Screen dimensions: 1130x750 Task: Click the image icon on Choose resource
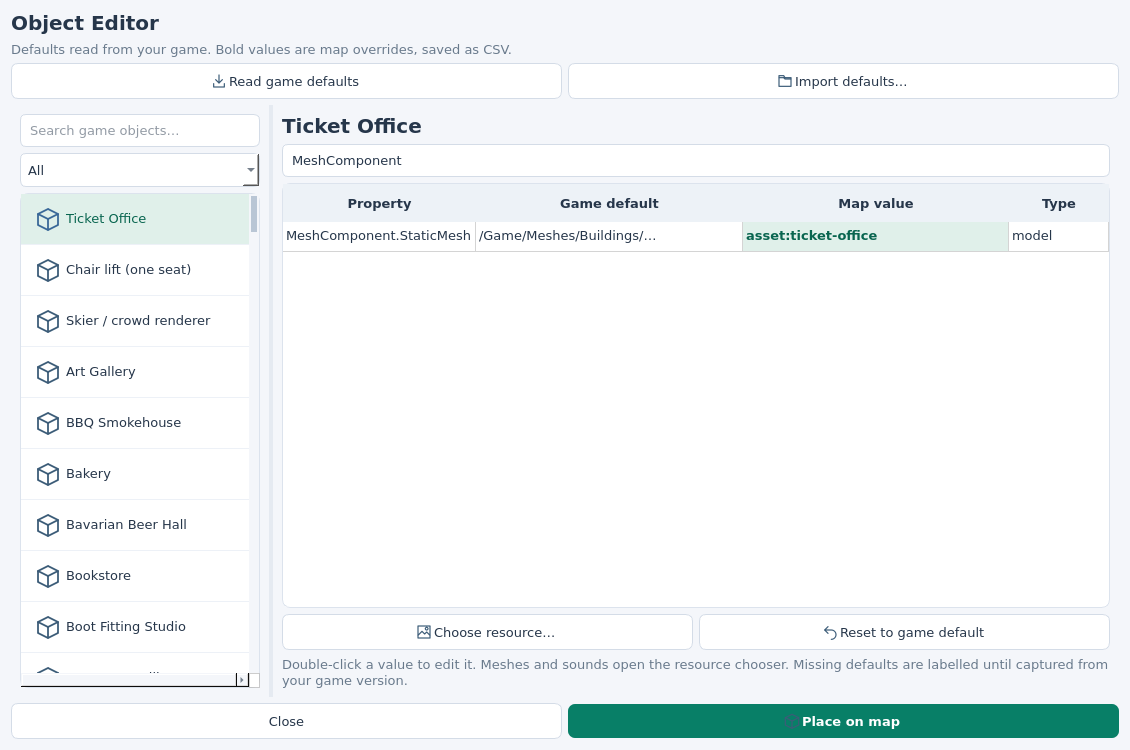(x=424, y=632)
